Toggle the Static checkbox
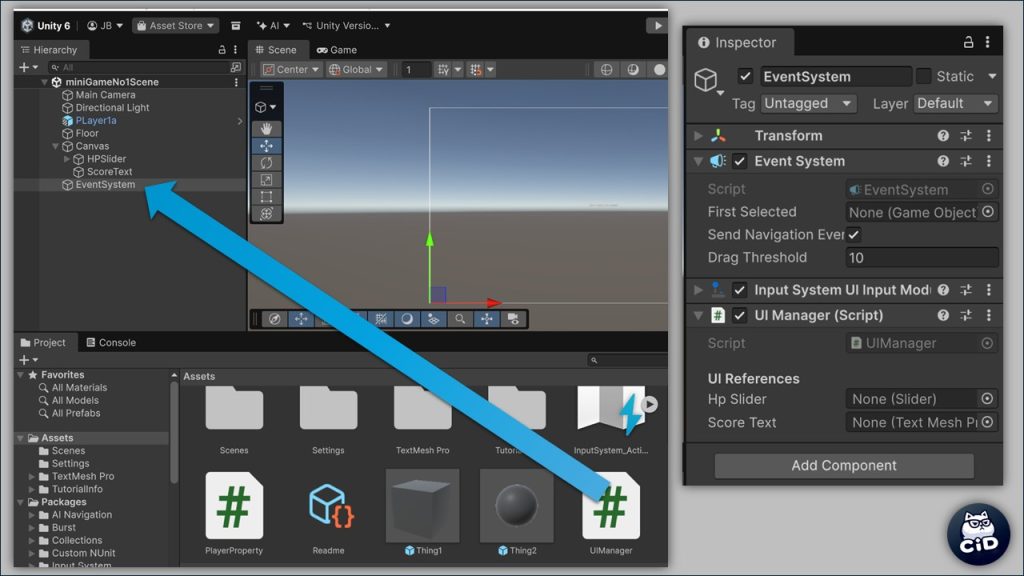 tap(924, 77)
